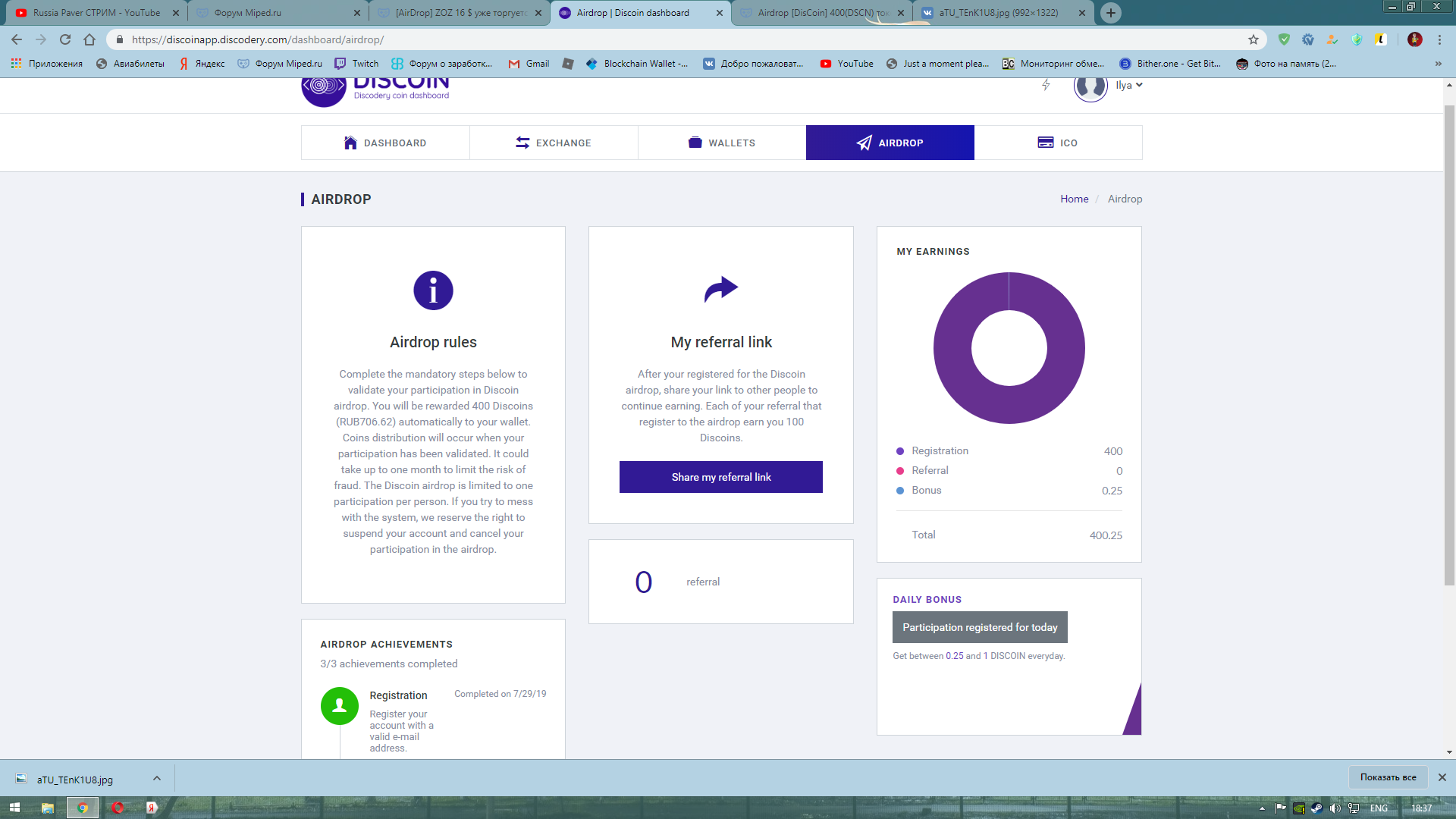Screen dimensions: 1456x819
Task: Show more bookmarks chevron
Action: click(x=1439, y=64)
